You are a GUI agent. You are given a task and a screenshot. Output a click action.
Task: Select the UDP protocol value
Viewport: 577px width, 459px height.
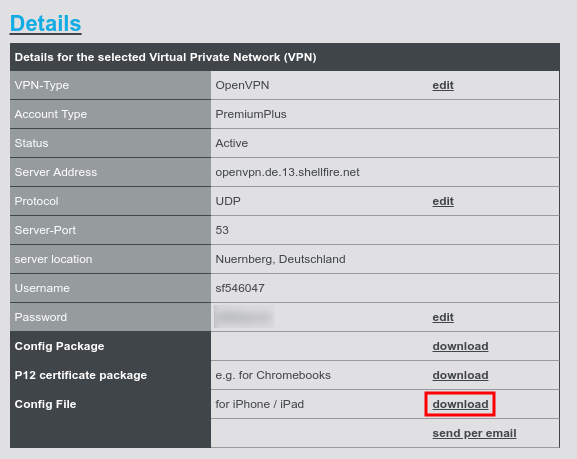coord(228,201)
